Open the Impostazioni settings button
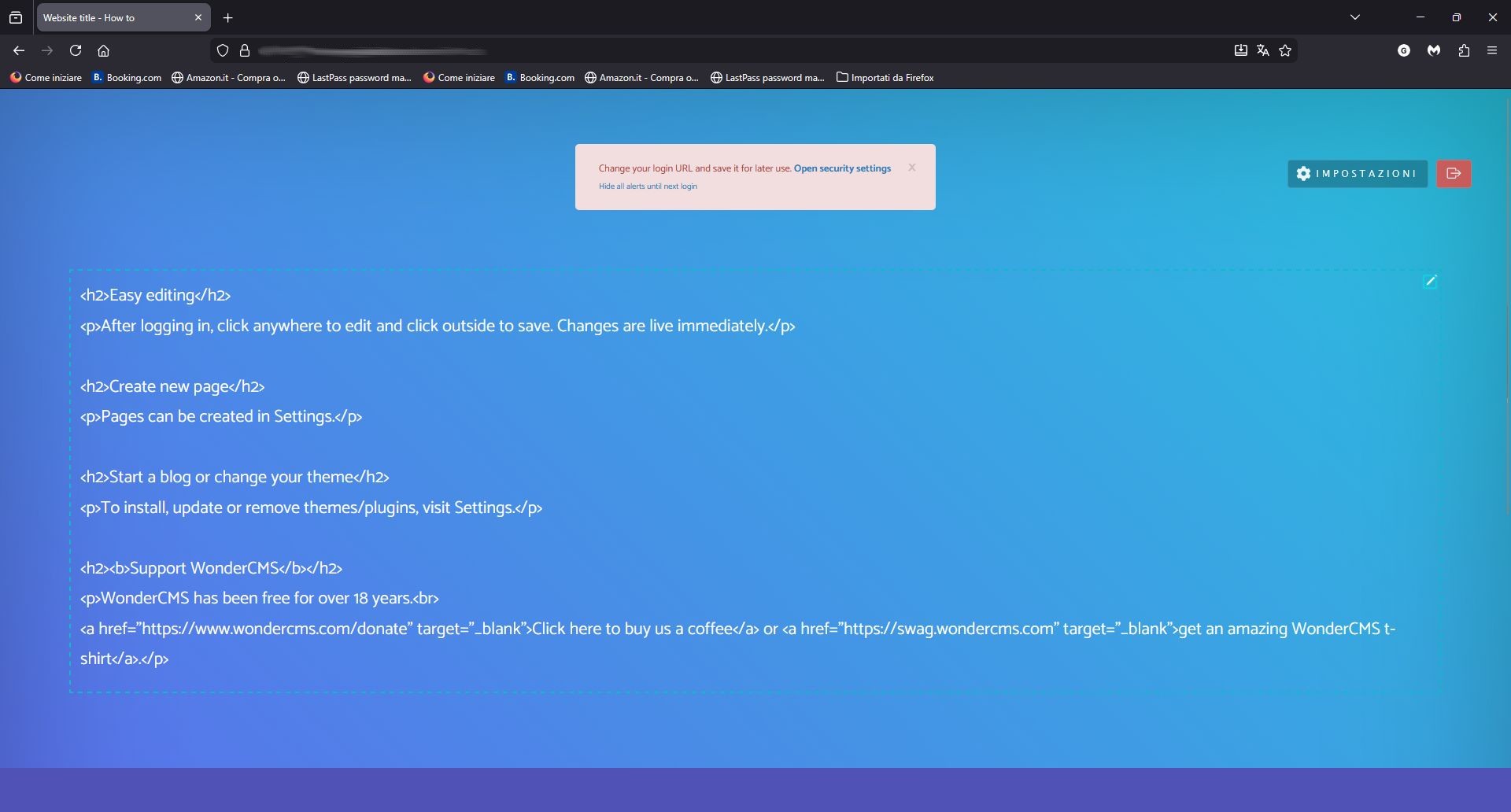This screenshot has width=1511, height=812. (1357, 174)
